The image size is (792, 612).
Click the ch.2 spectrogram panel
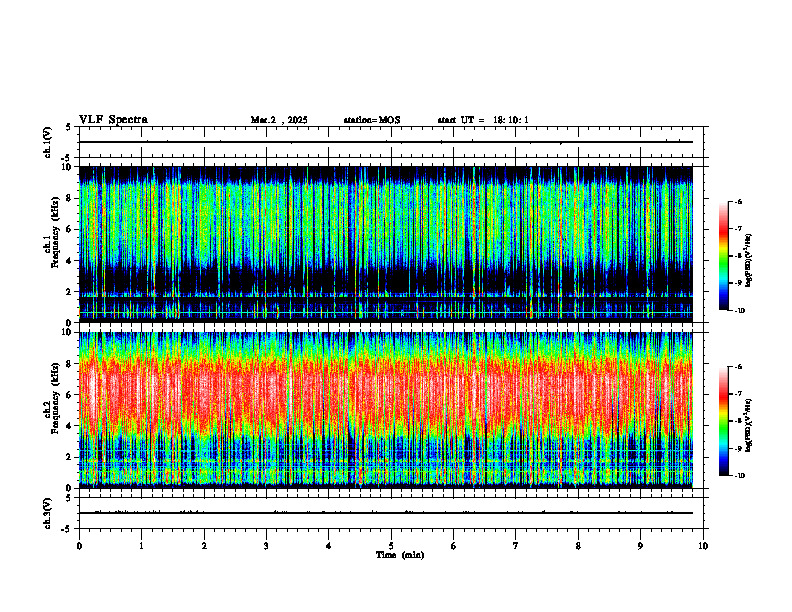[386, 410]
